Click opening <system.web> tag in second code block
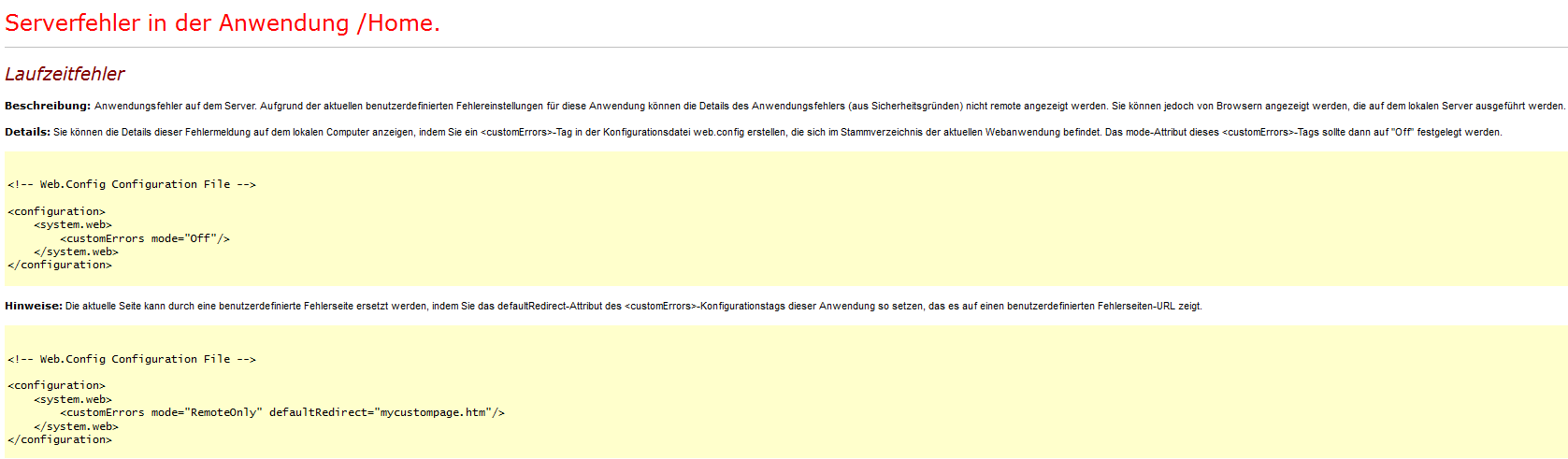The width and height of the screenshot is (1568, 459). (x=73, y=399)
